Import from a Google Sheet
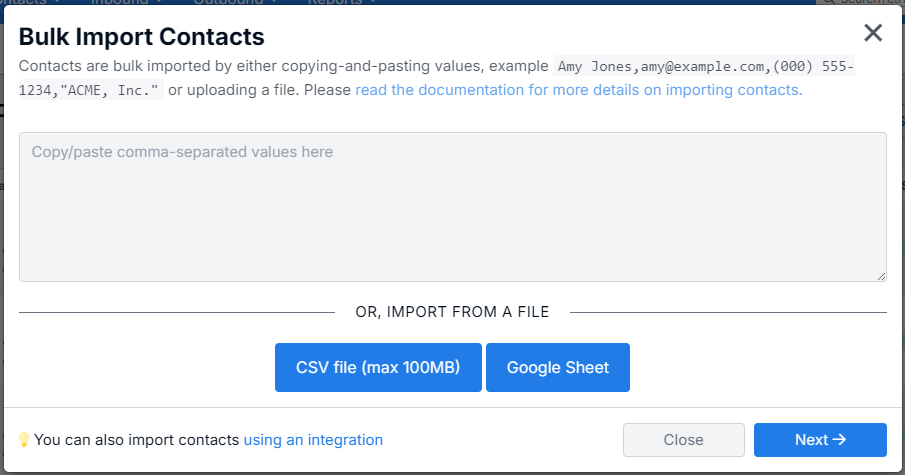The width and height of the screenshot is (905, 475). pos(557,367)
